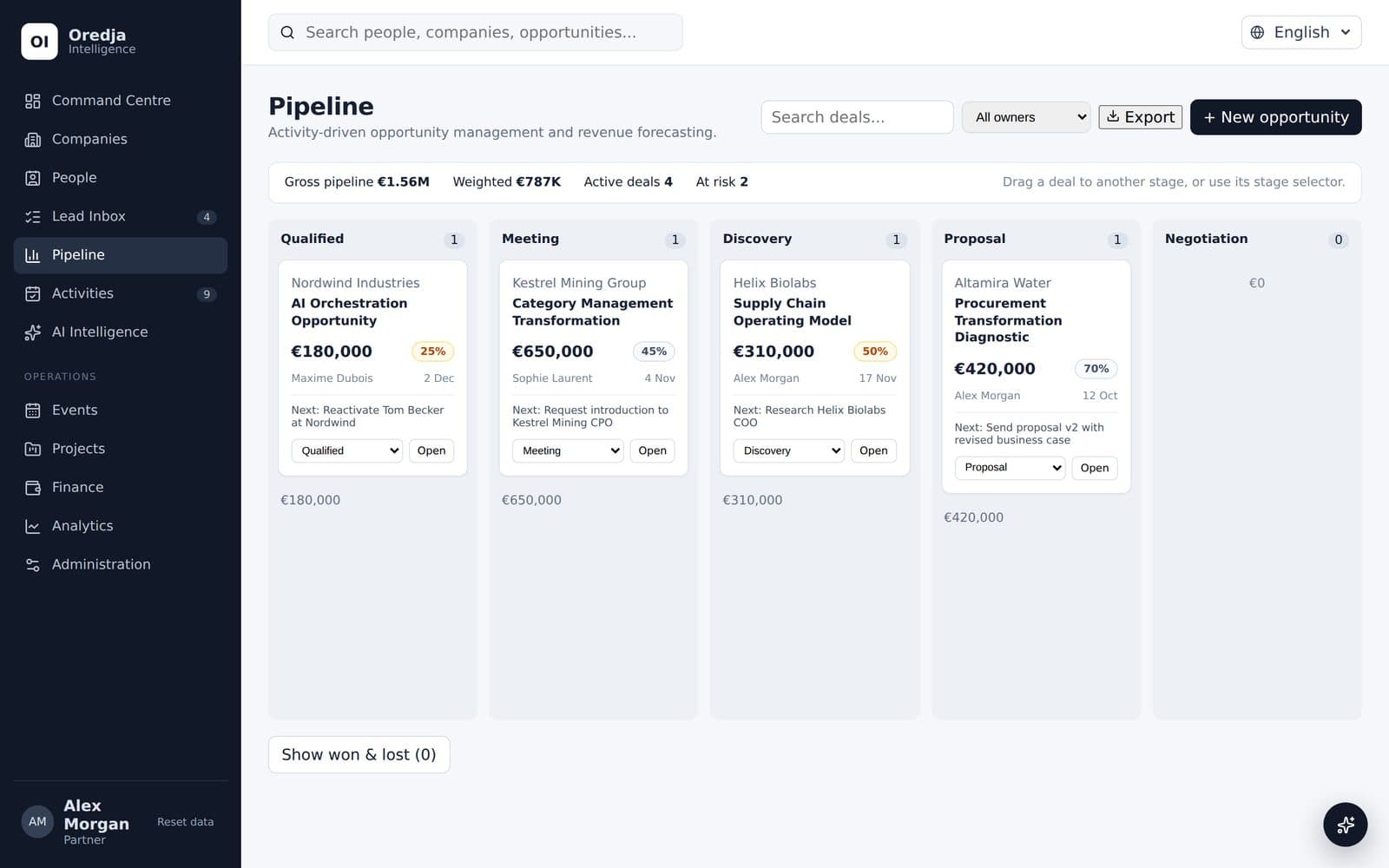
Task: Click the Lead Inbox checklist icon
Action: (33, 217)
